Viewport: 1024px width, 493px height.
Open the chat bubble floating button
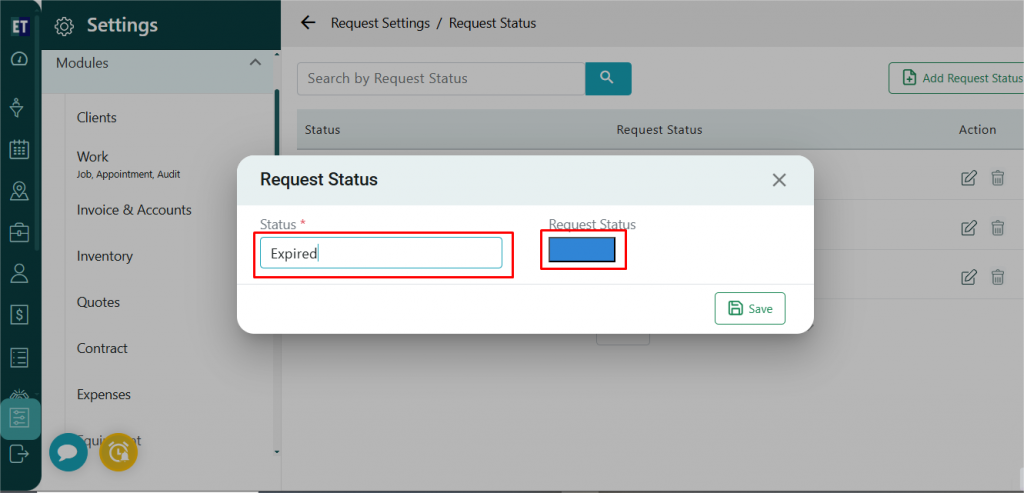[x=68, y=452]
